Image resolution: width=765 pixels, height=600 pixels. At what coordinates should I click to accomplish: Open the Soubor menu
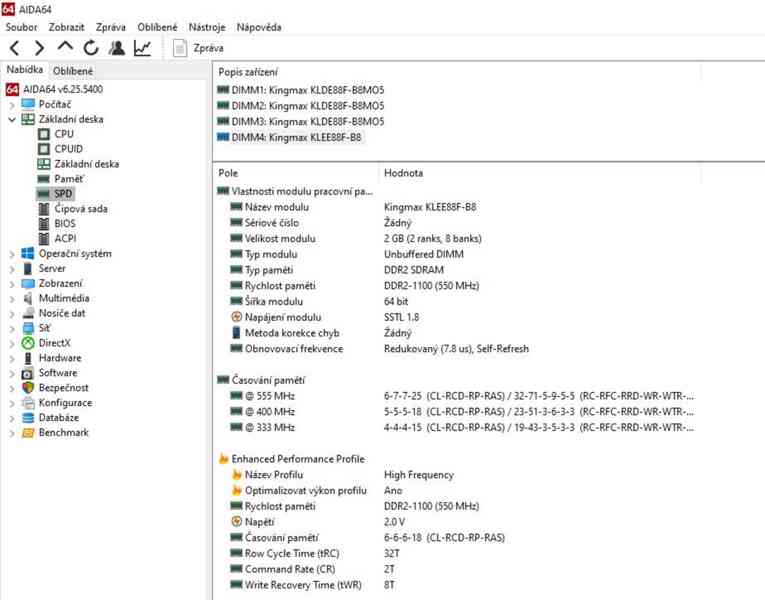(21, 27)
